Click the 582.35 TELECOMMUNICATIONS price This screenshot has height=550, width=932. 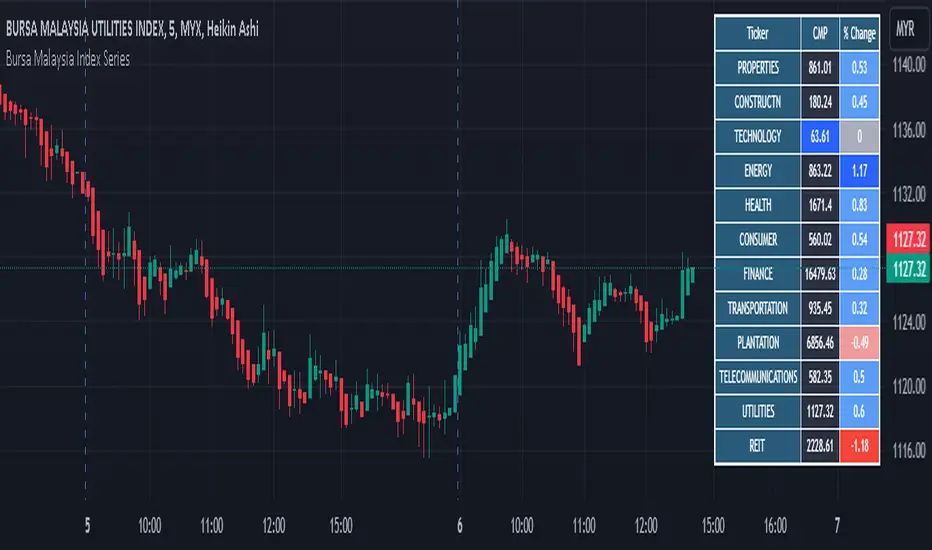(x=820, y=377)
